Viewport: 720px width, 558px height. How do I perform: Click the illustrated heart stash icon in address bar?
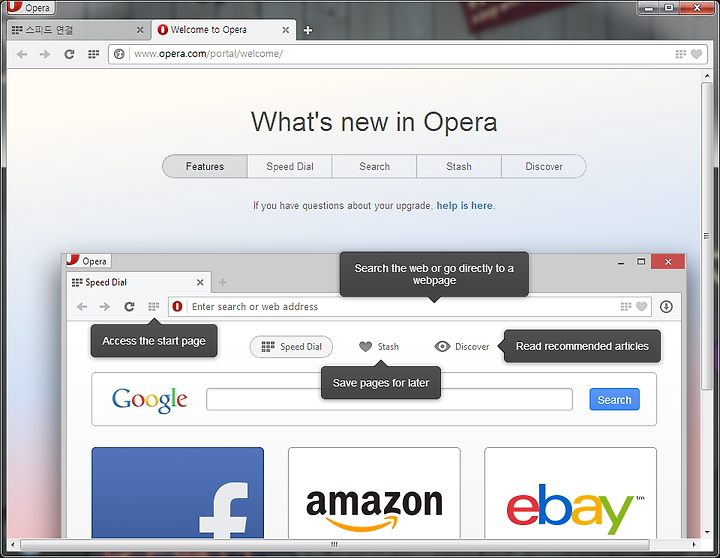point(641,306)
